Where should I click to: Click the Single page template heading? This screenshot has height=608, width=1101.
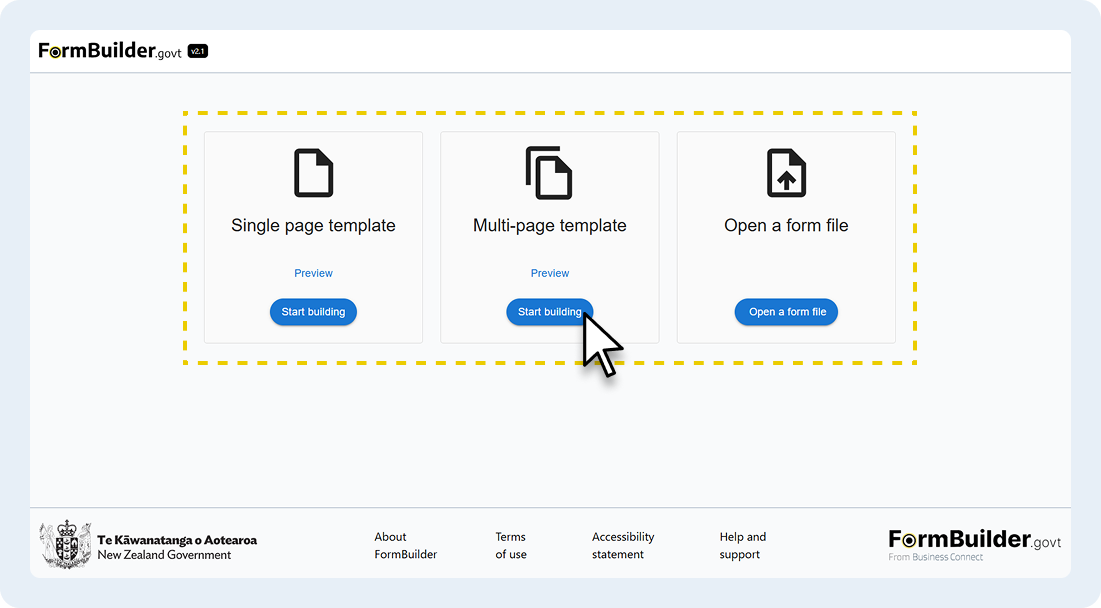point(313,225)
